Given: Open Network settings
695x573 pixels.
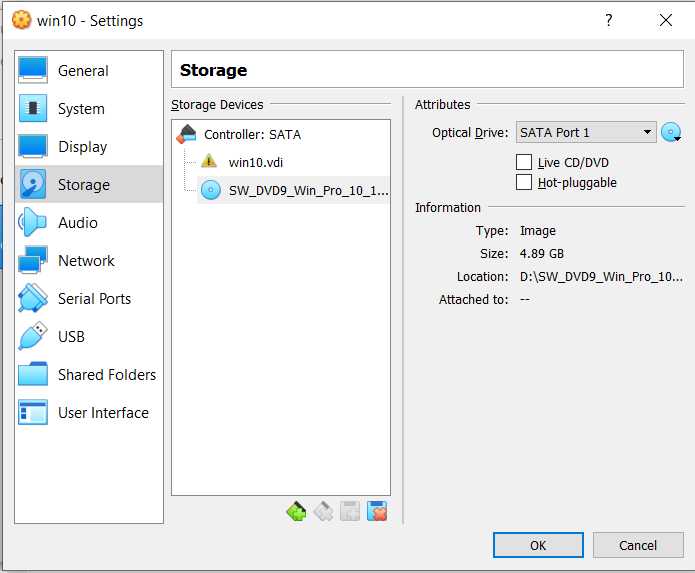Looking at the screenshot, I should point(89,261).
